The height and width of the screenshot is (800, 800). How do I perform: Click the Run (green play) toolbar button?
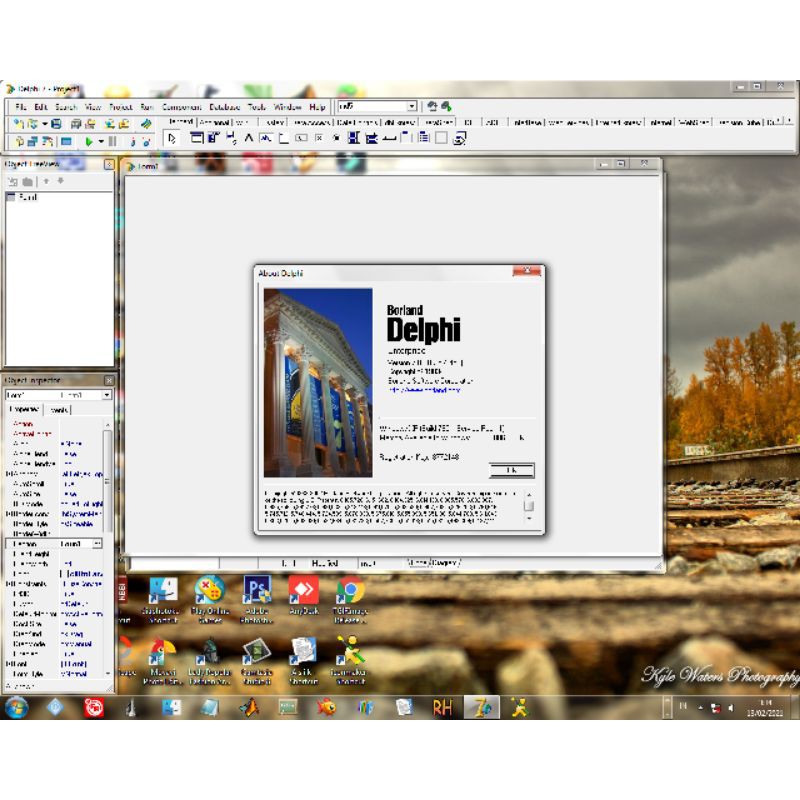(89, 141)
